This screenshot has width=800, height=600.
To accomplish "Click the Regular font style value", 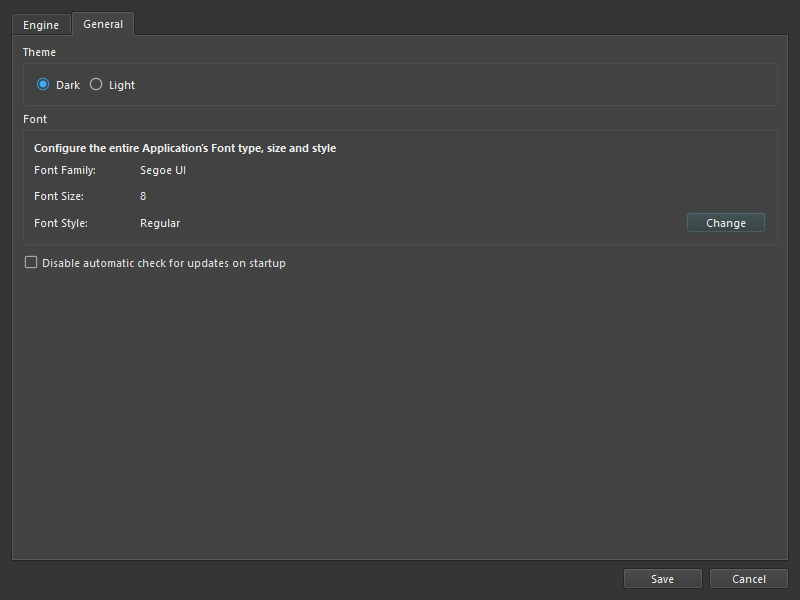I will (160, 223).
